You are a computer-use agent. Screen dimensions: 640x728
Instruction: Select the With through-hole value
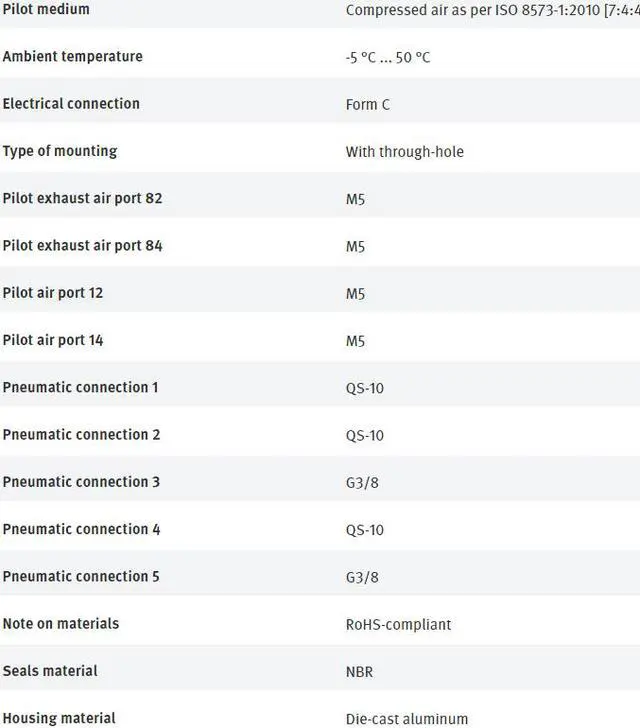coord(405,152)
